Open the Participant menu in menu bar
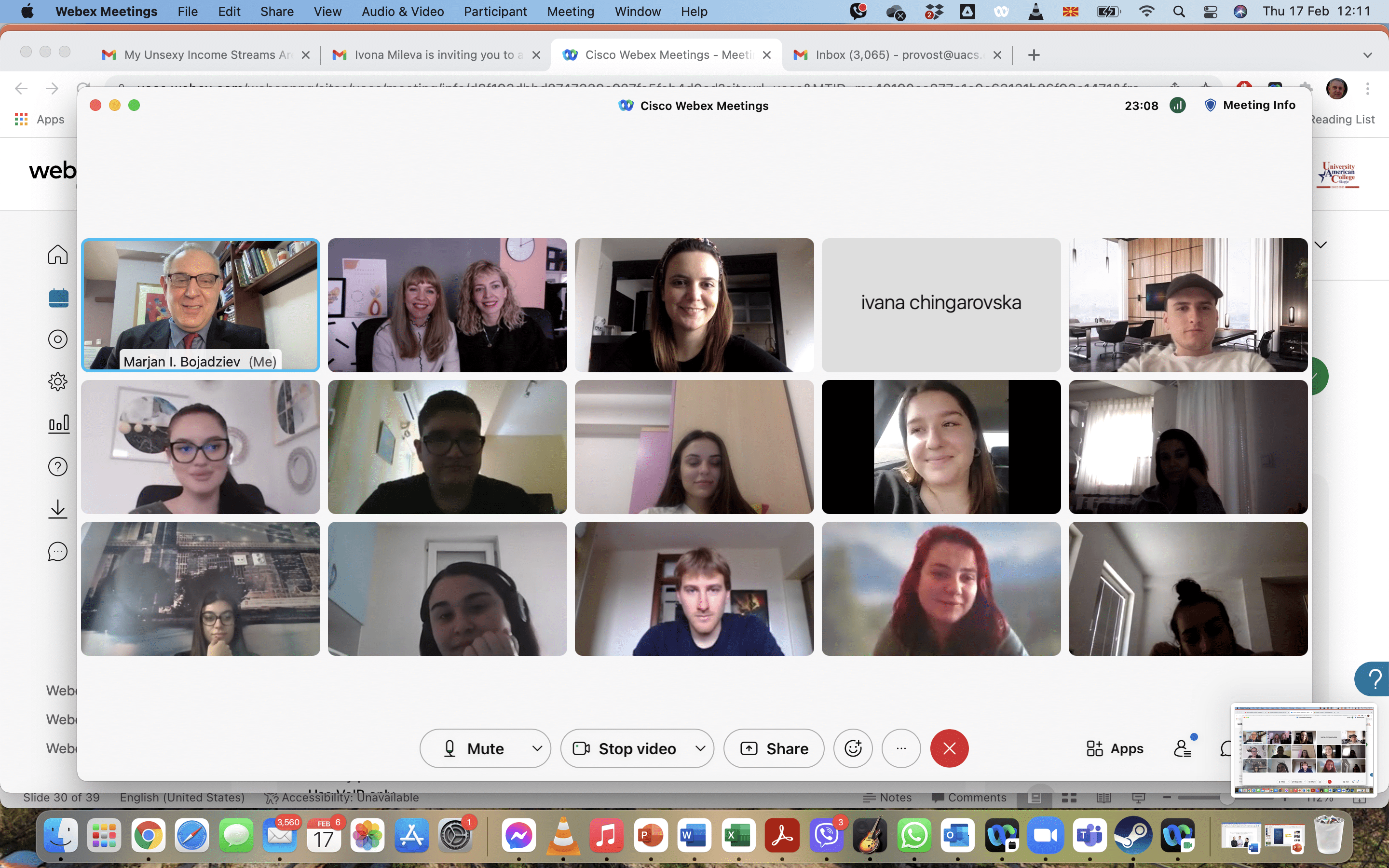1389x868 pixels. (x=495, y=12)
